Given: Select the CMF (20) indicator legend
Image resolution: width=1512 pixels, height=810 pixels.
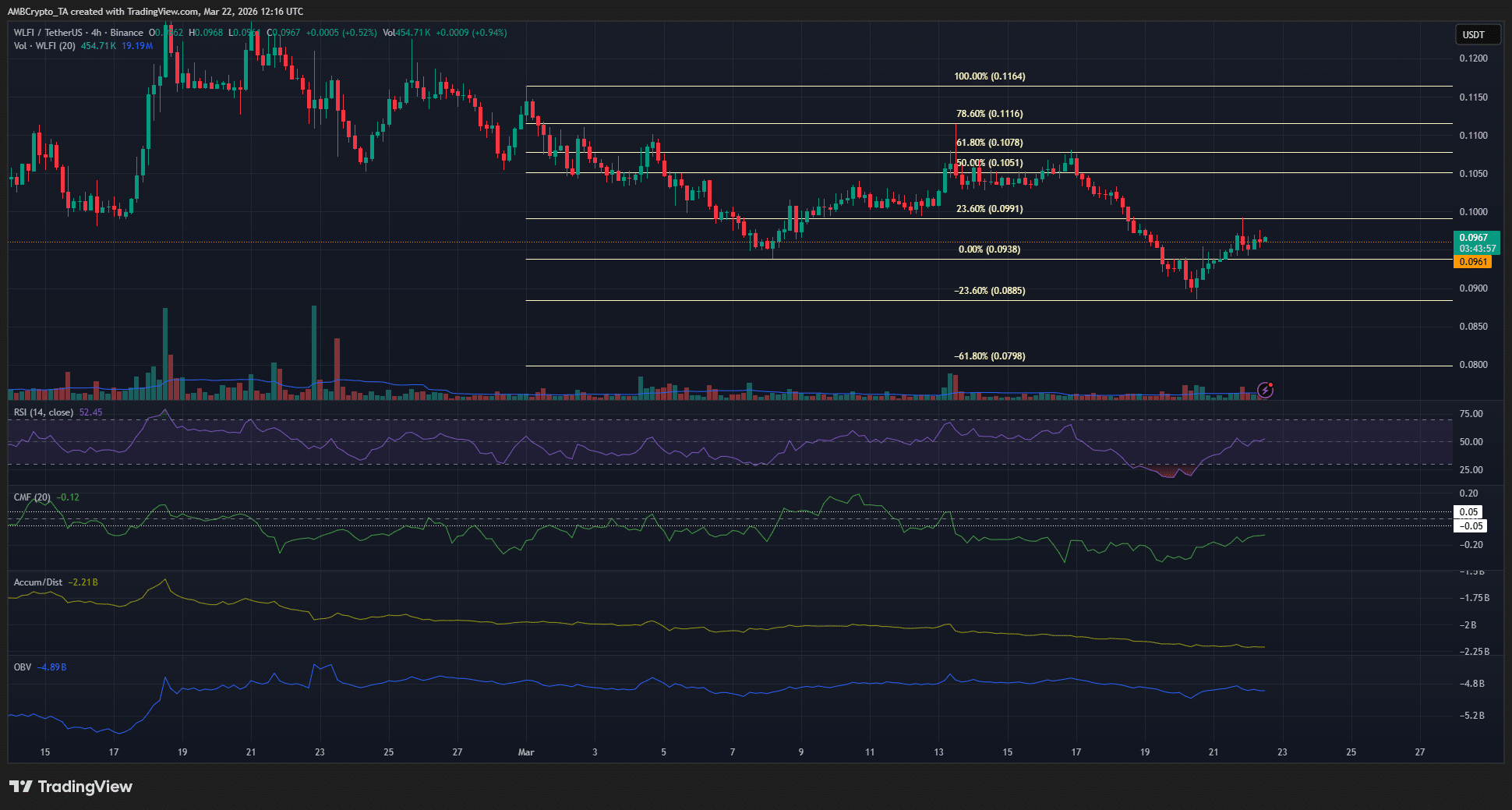Looking at the screenshot, I should (x=32, y=497).
